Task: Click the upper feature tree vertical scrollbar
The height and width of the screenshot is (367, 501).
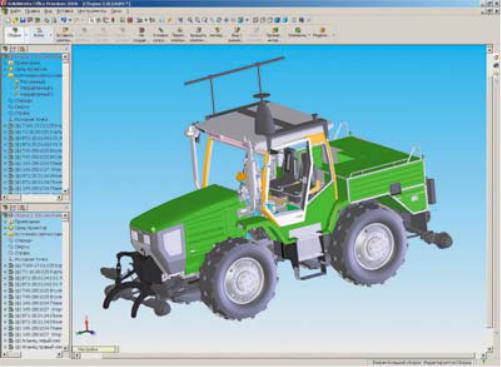Action: coord(66,123)
